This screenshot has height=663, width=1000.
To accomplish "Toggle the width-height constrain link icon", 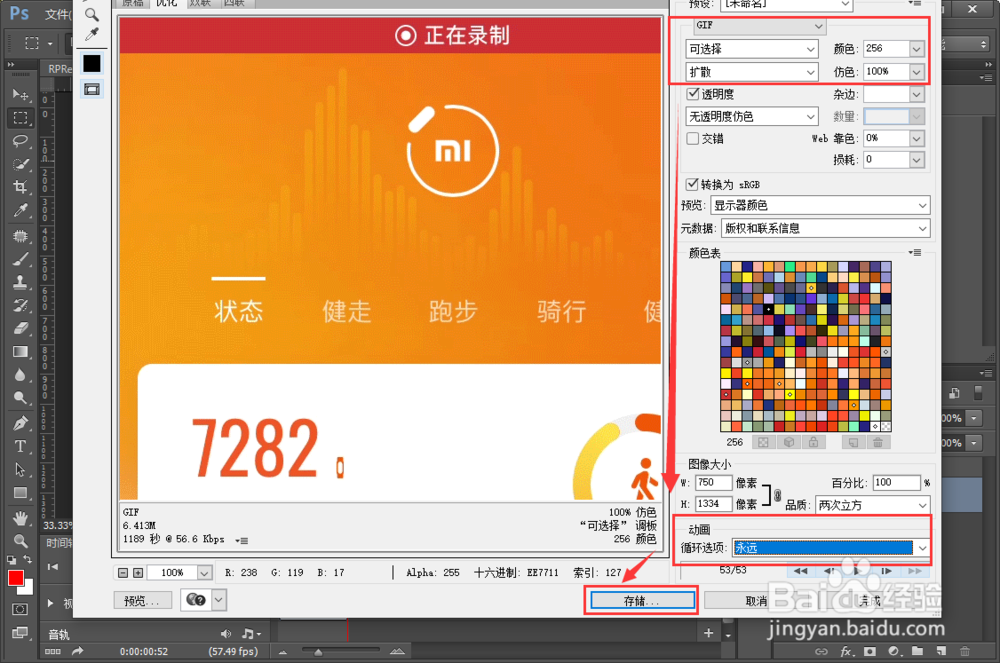I will [777, 494].
